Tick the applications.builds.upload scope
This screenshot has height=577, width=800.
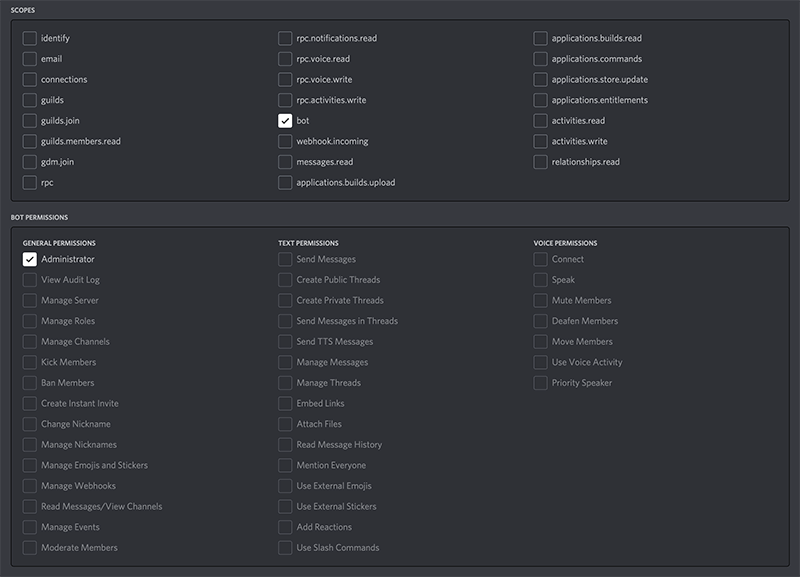(x=286, y=183)
